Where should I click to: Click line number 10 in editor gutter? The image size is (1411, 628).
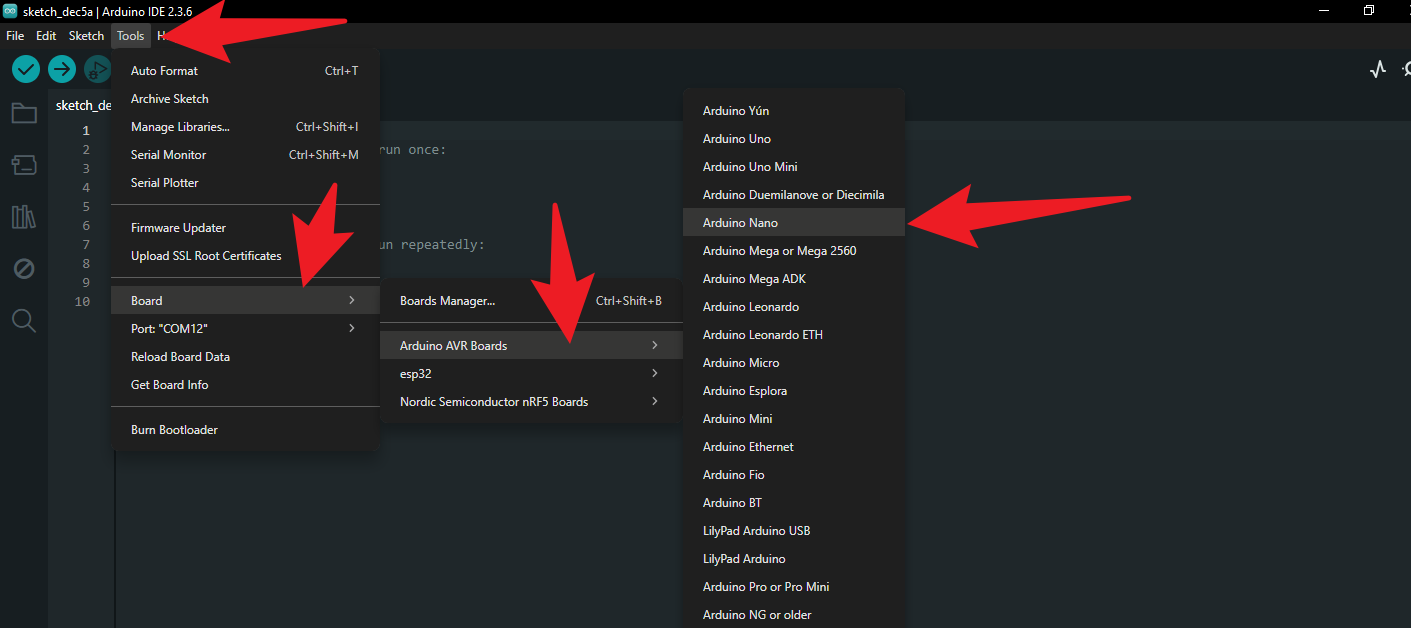click(x=83, y=302)
